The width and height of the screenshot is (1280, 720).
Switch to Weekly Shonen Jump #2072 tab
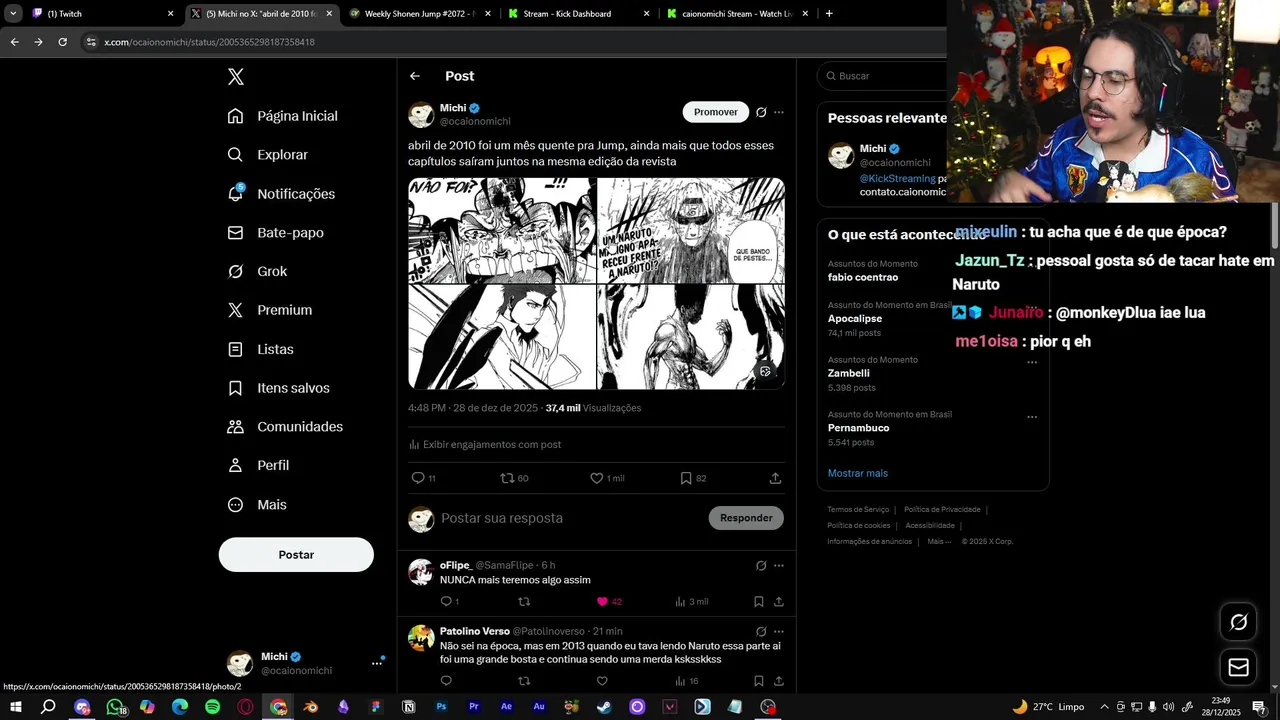(x=420, y=14)
